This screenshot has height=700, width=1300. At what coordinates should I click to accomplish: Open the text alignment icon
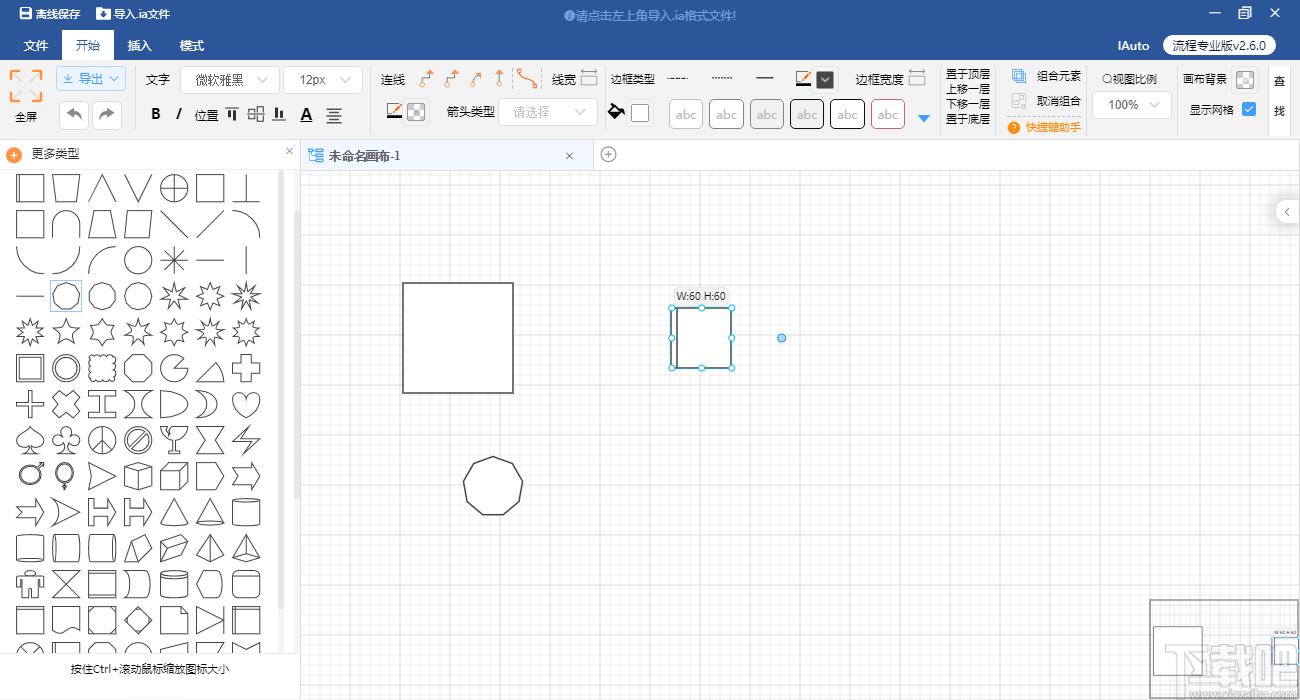[x=334, y=115]
